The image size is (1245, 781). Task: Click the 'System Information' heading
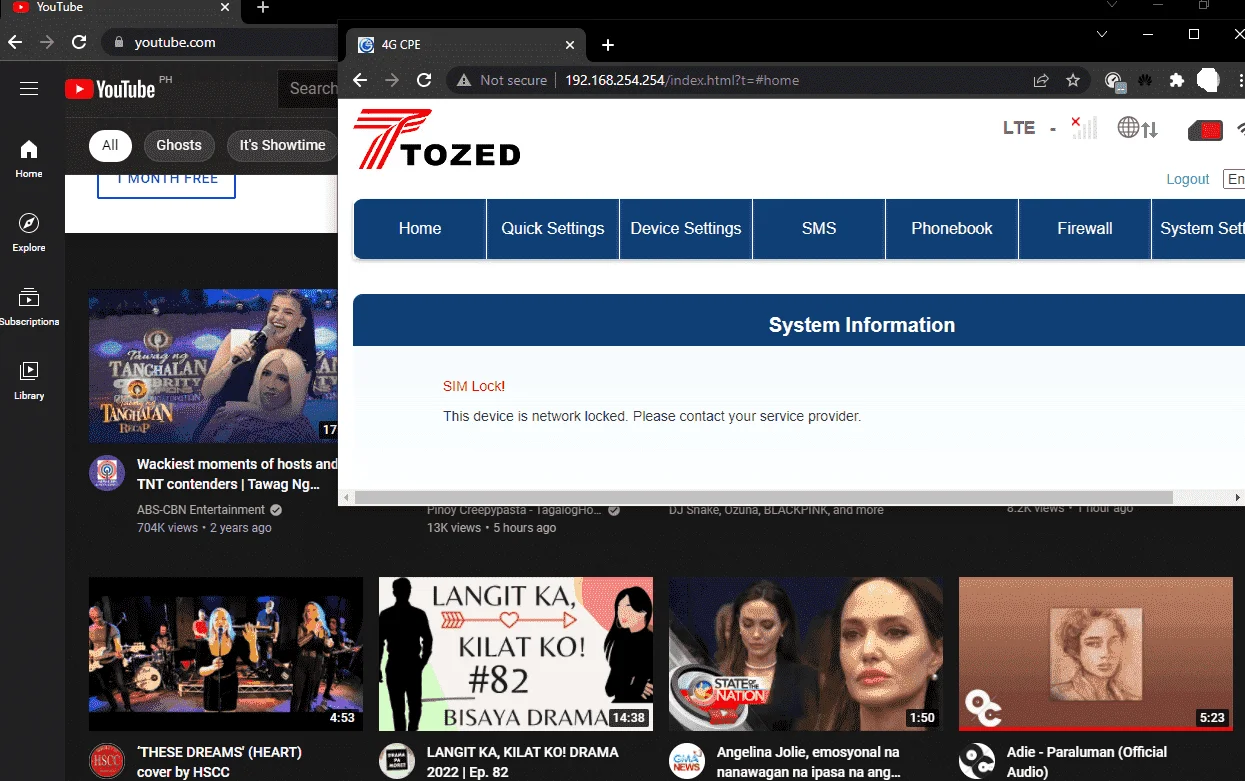click(x=862, y=325)
